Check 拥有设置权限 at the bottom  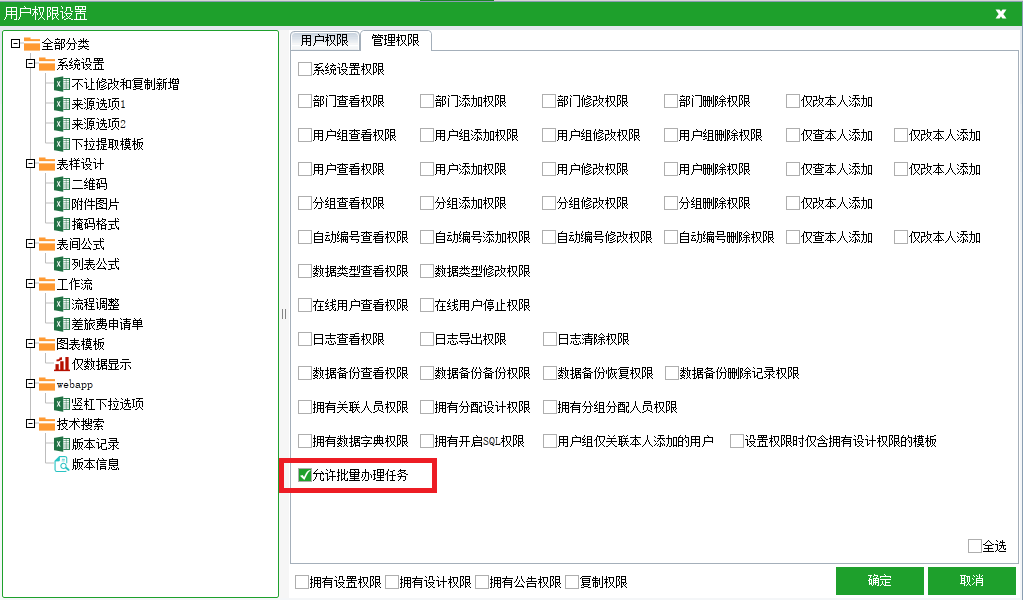tap(301, 582)
